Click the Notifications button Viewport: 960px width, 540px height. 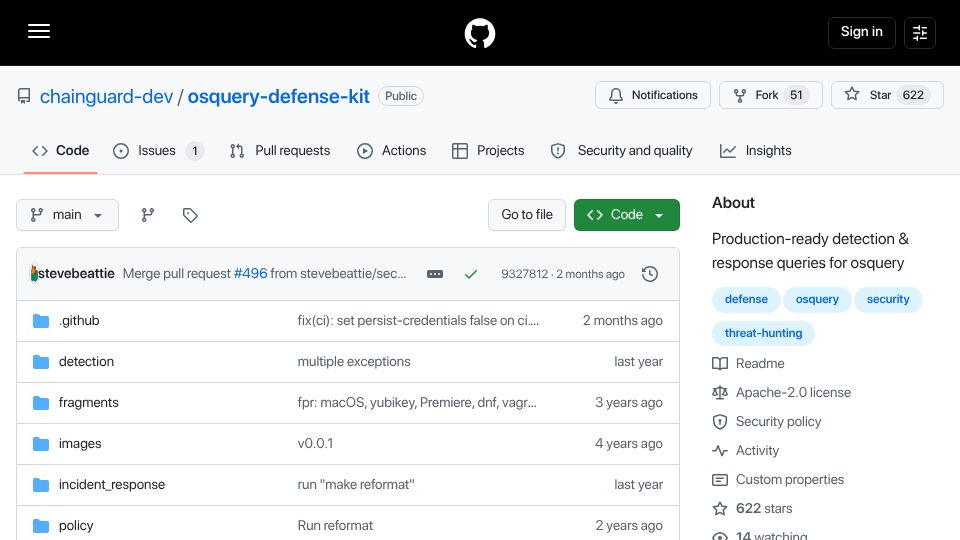click(653, 96)
